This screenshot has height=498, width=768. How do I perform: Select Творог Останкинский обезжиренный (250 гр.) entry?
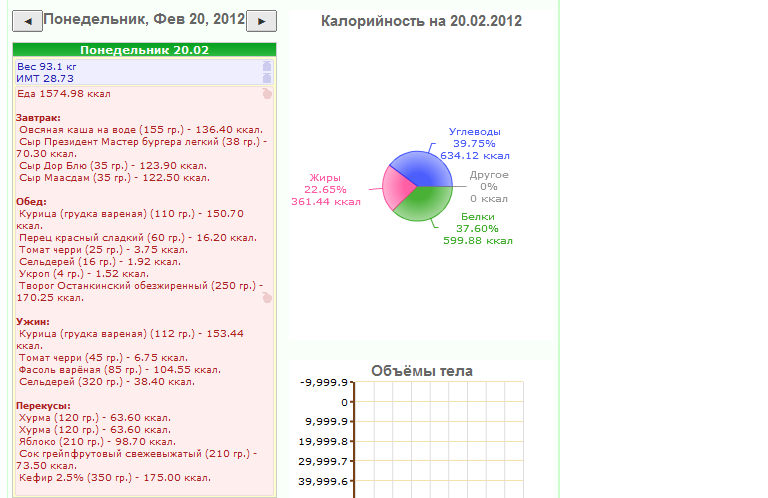[x=140, y=291]
